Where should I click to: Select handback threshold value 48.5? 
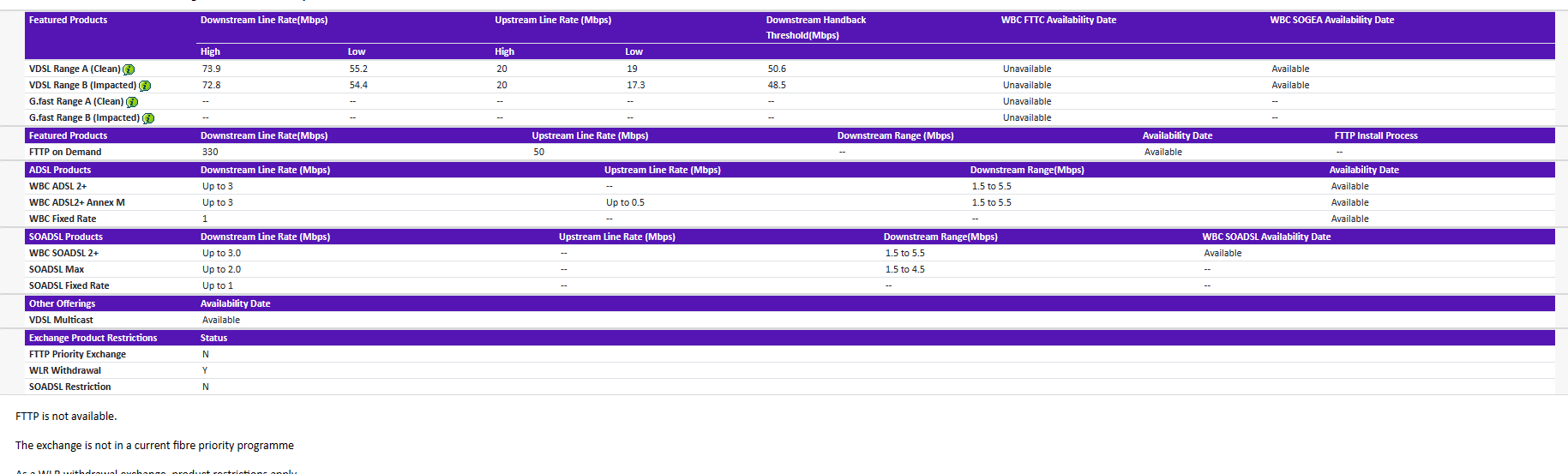(x=777, y=85)
